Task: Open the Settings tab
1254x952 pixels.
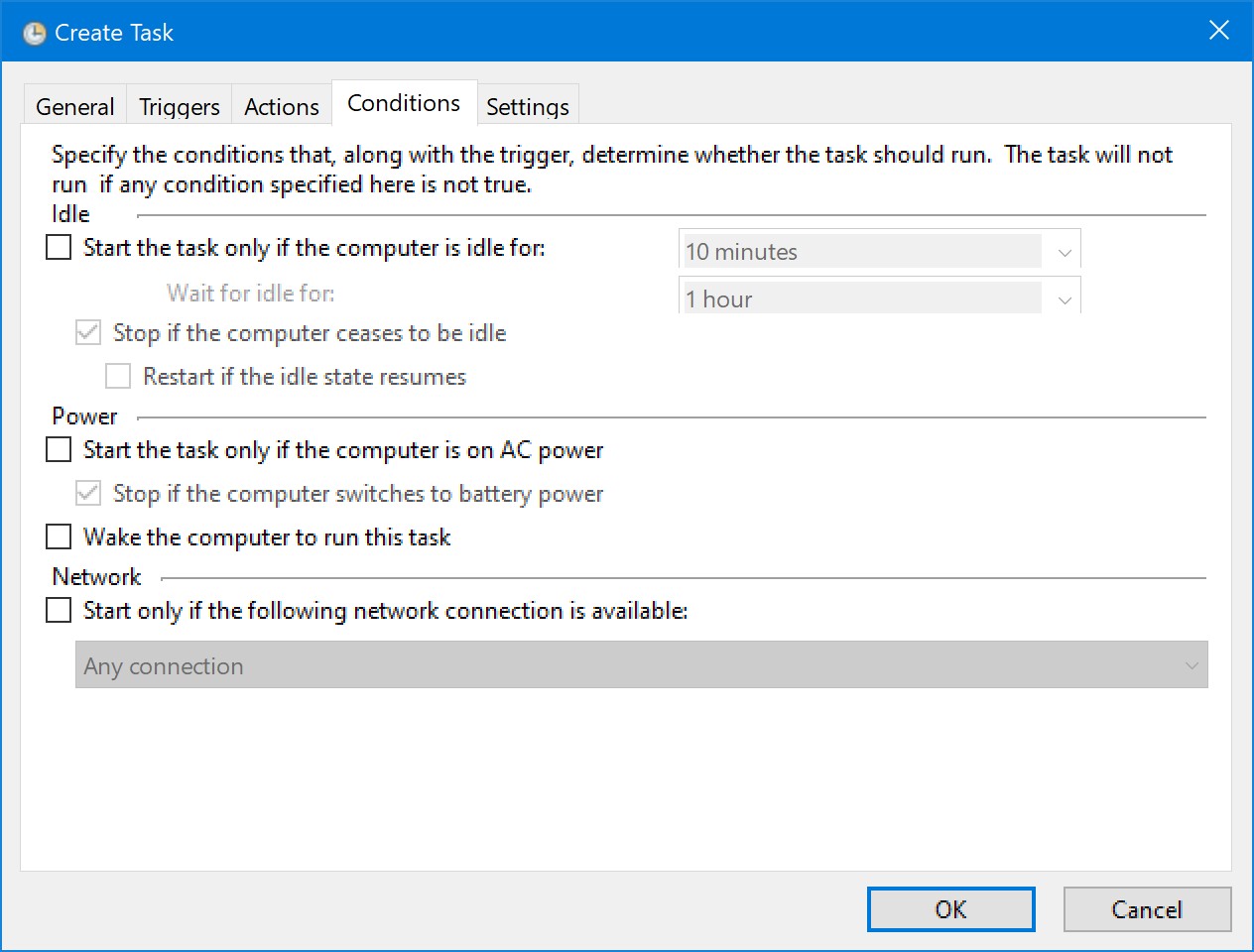Action: [528, 106]
